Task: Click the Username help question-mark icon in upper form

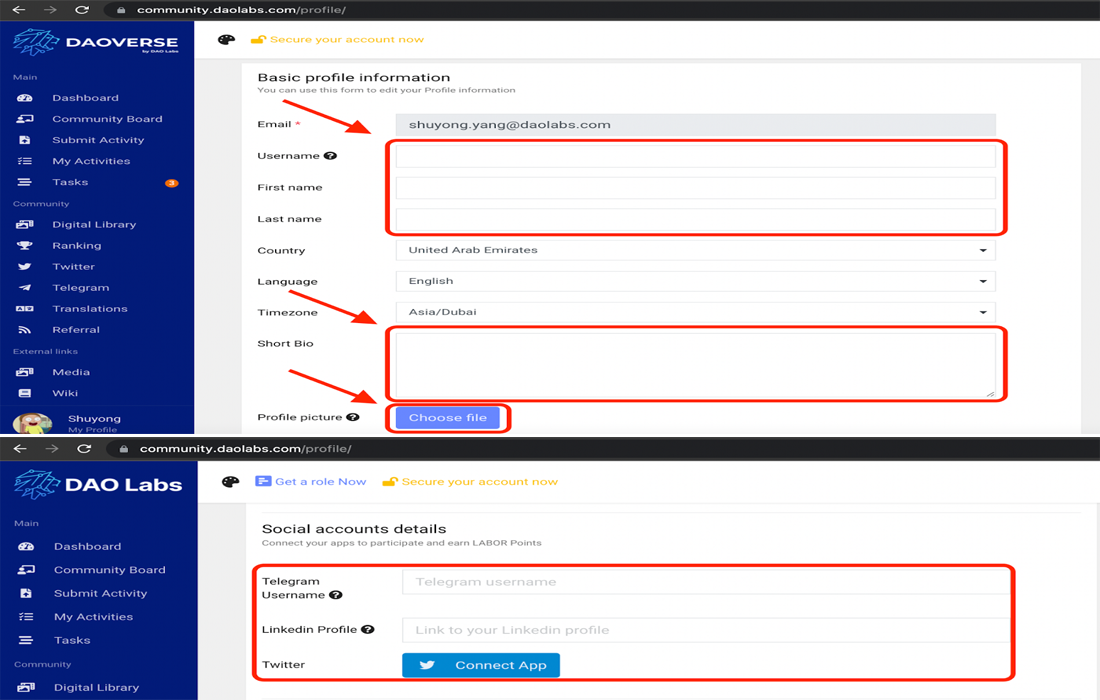Action: [330, 156]
